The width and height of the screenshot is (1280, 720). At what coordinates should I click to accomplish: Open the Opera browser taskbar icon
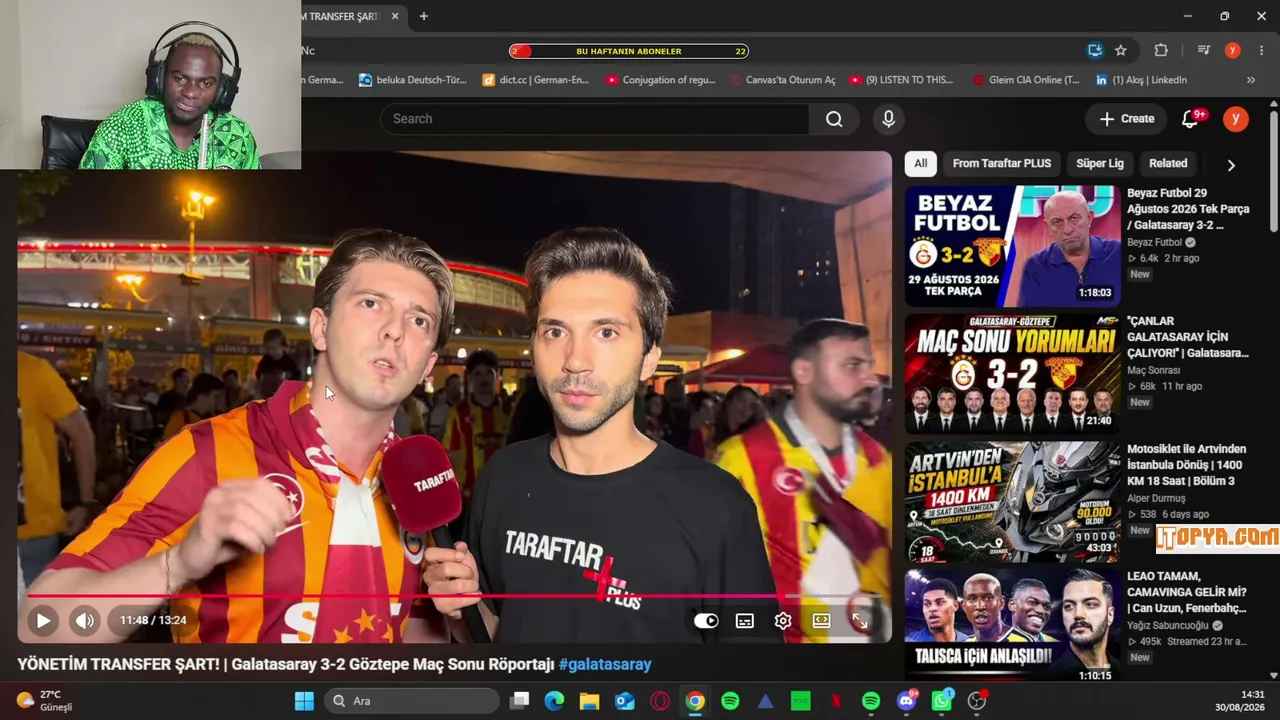tap(660, 701)
